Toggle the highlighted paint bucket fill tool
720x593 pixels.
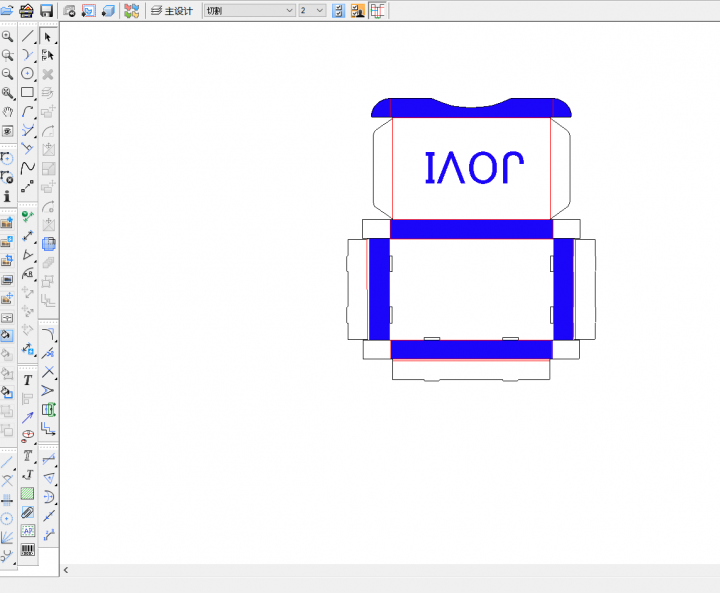tap(8, 335)
